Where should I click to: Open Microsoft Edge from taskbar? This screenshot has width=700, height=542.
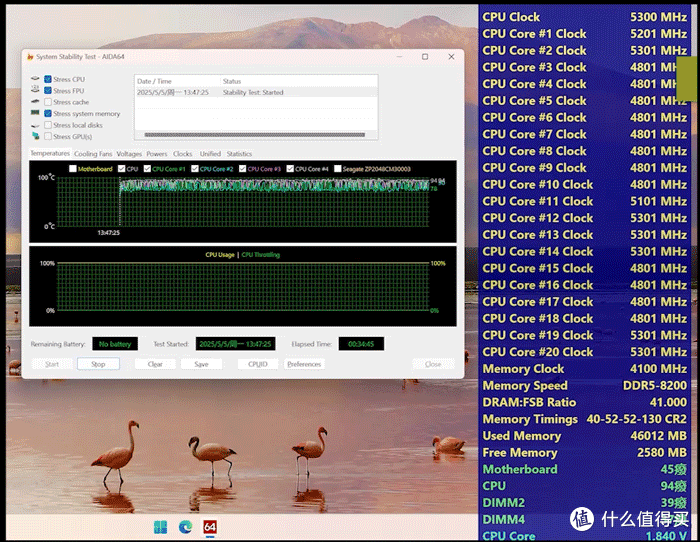[185, 527]
